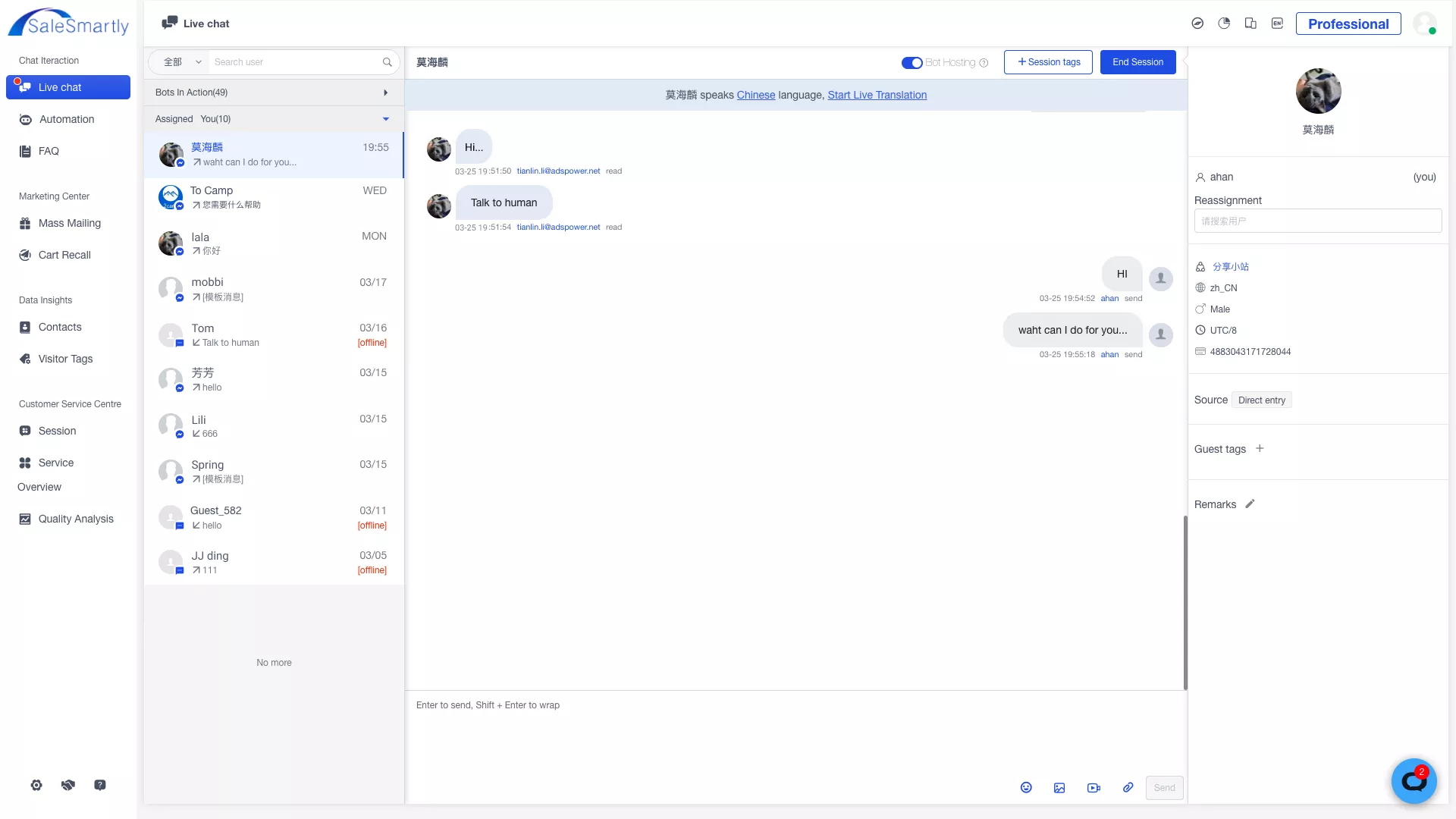Open the Session menu item

pos(57,431)
